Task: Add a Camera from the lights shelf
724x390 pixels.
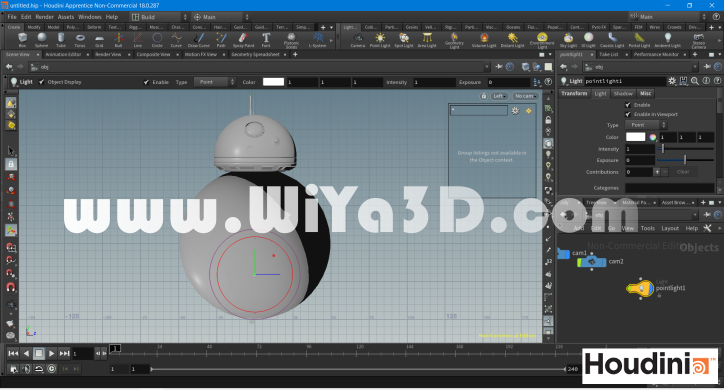Action: [x=358, y=40]
